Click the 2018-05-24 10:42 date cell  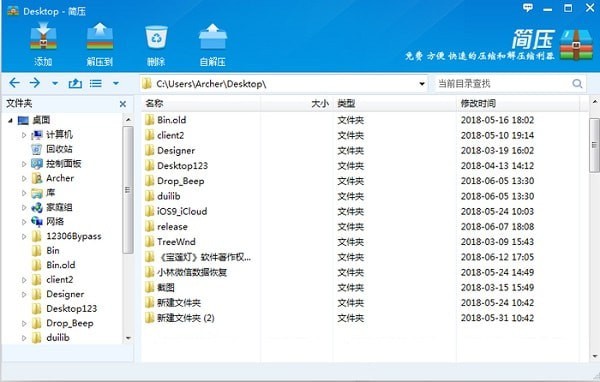point(497,303)
